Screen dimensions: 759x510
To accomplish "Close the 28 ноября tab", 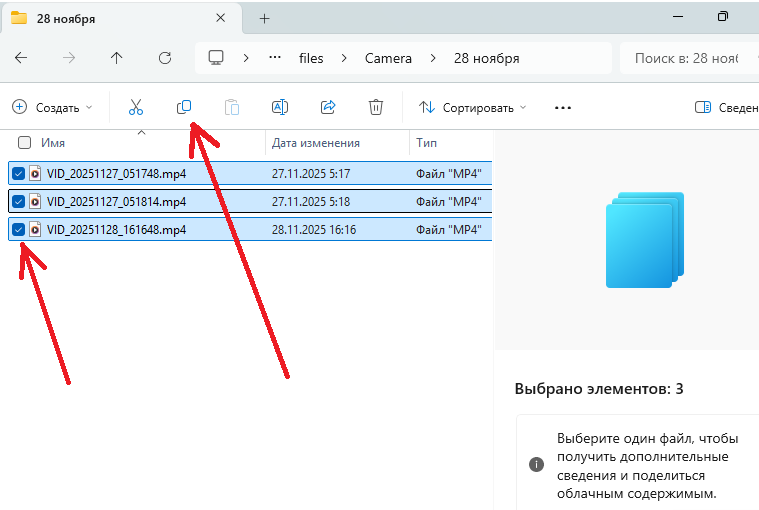I will 220,18.
